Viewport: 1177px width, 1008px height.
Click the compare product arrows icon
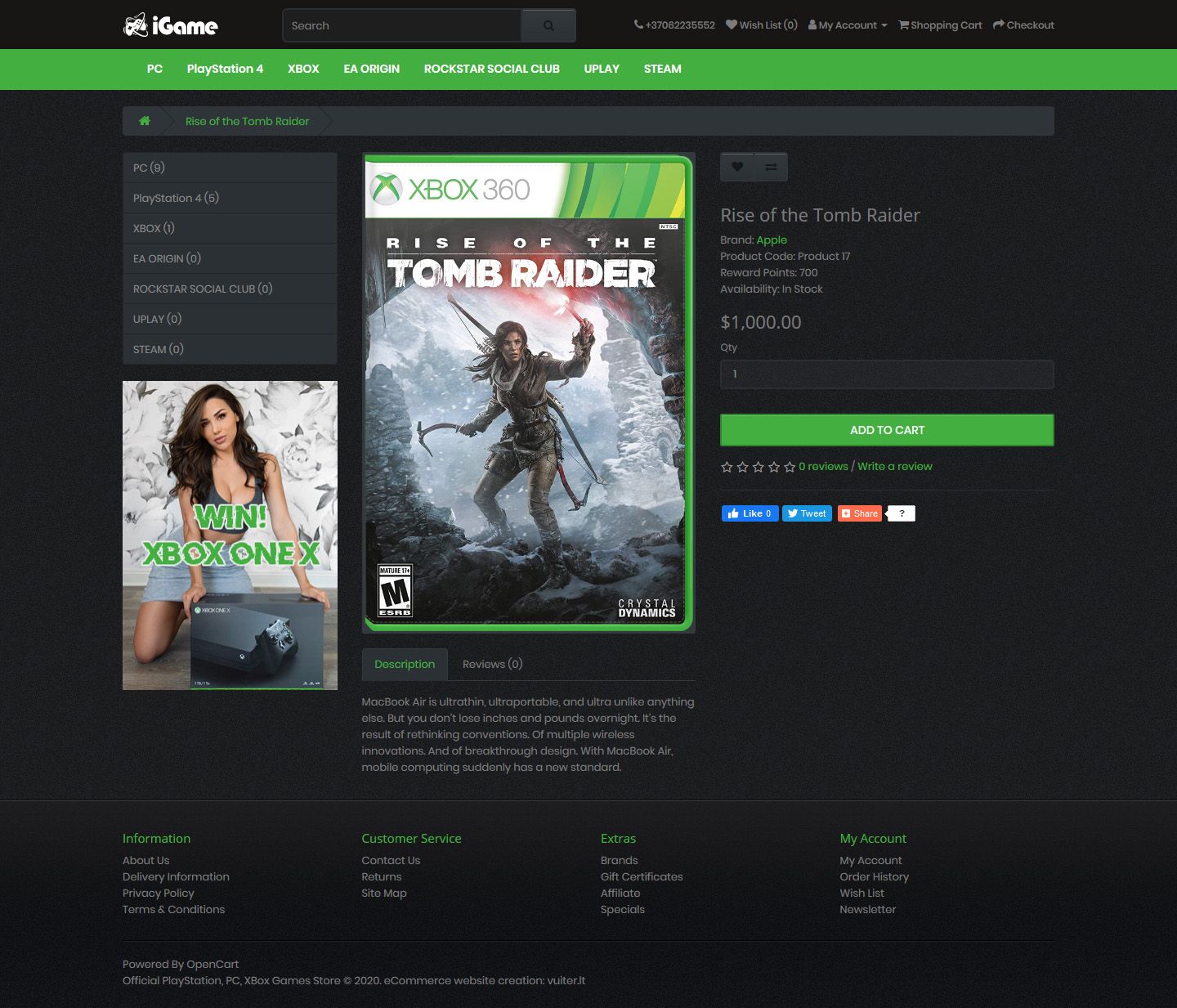tap(771, 167)
